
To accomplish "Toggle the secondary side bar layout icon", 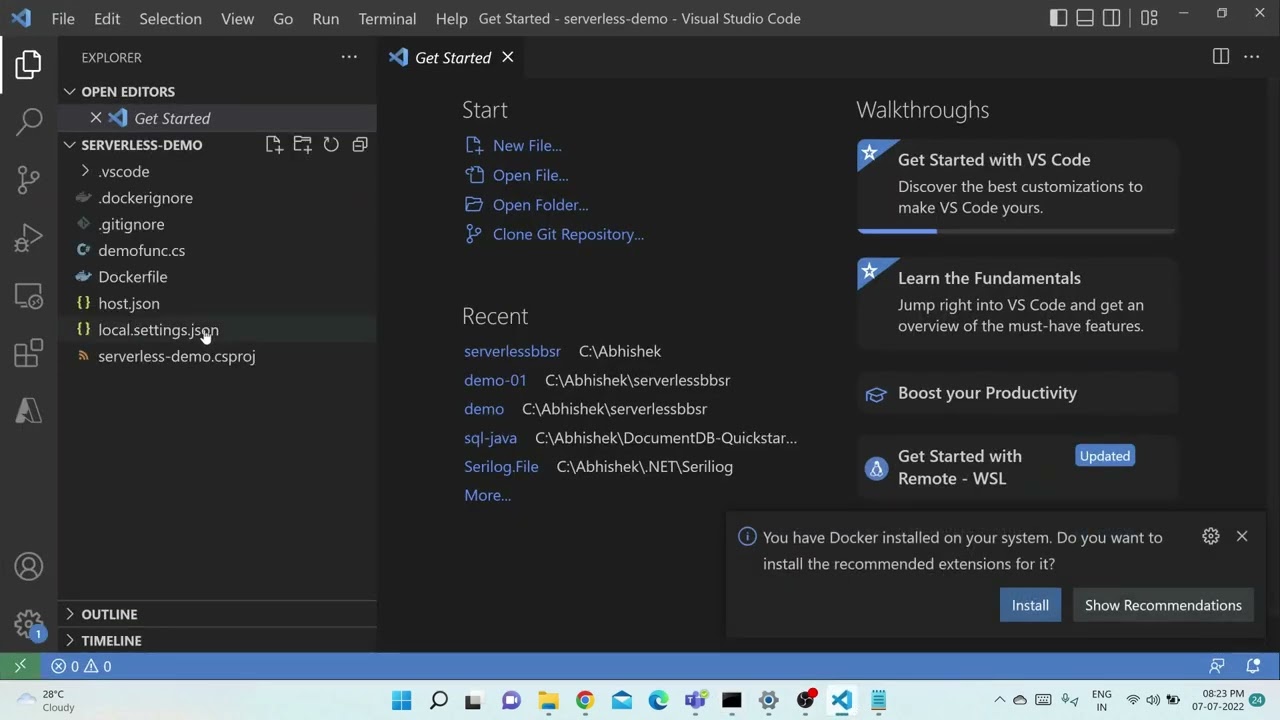I will pos(1112,18).
